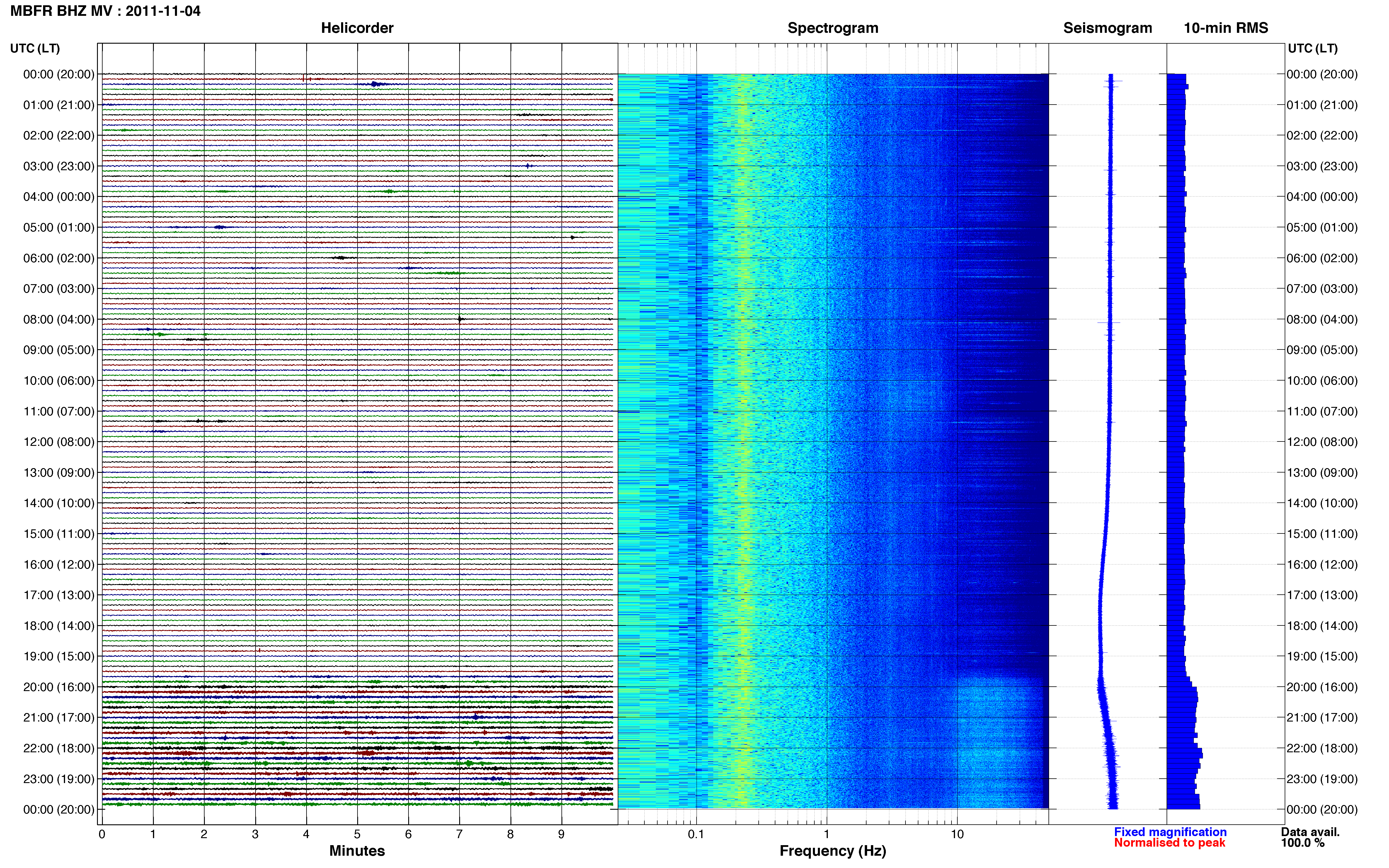1389x868 pixels.
Task: Click the 20:00 (16:00) label on left axis
Action: (x=59, y=687)
